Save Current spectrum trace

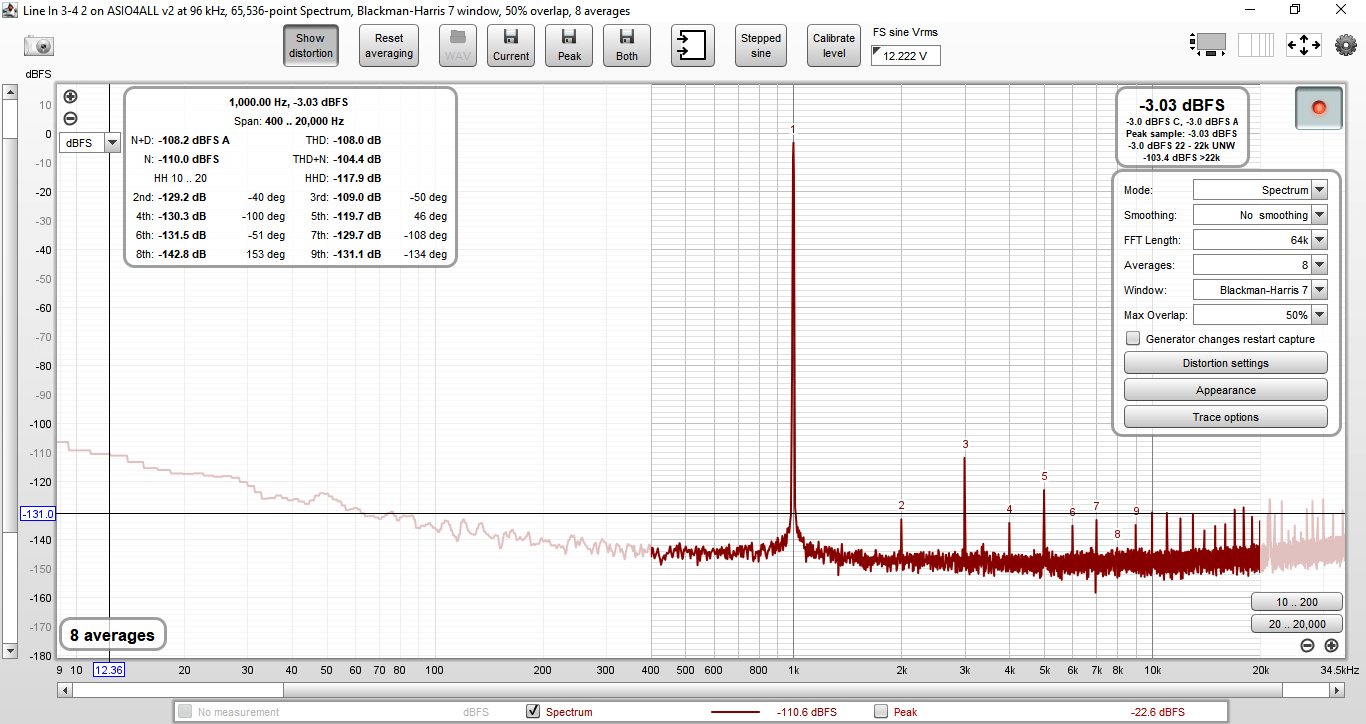pyautogui.click(x=511, y=46)
